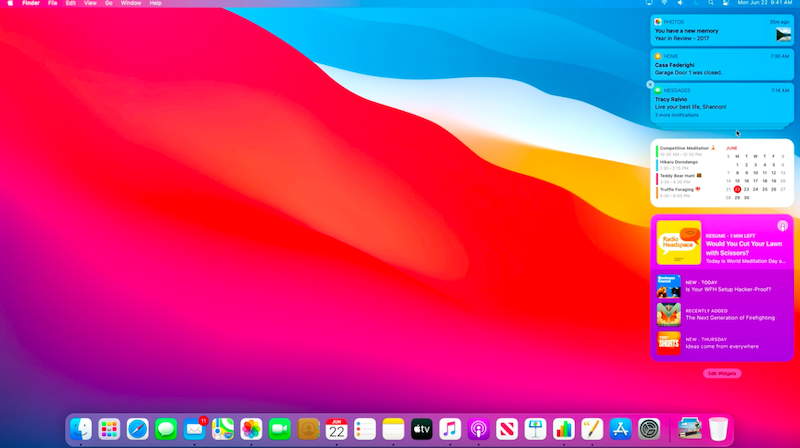The width and height of the screenshot is (800, 448).
Task: Click the Edit Widgets button
Action: point(722,373)
